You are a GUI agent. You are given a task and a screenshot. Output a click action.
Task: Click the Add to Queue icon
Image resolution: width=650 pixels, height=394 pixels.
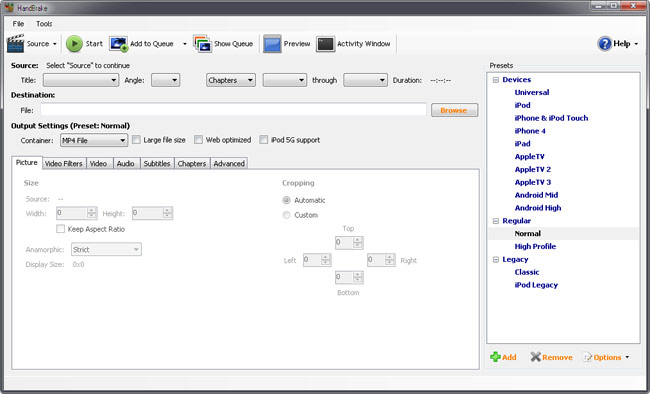[119, 44]
